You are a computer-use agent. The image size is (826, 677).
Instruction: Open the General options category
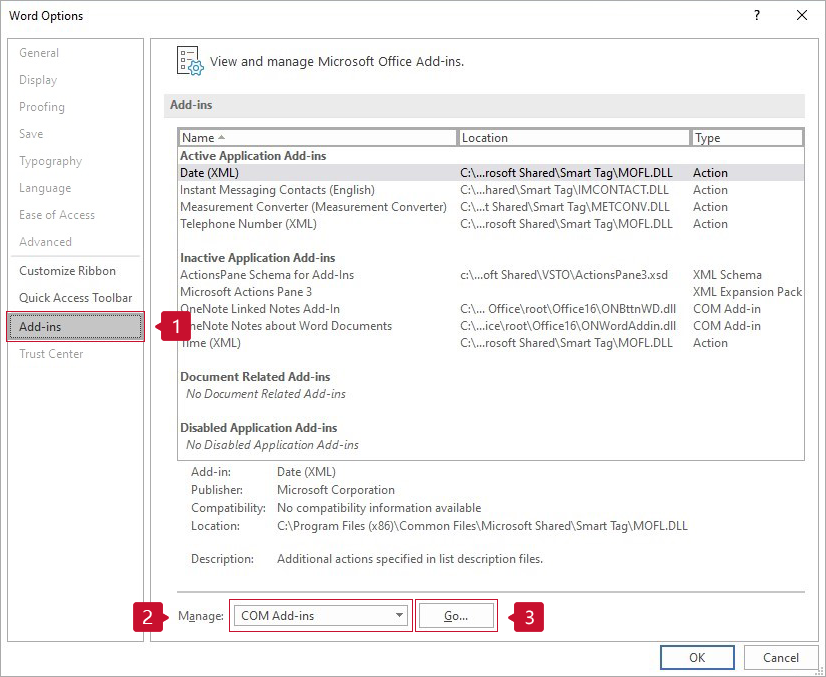point(39,53)
